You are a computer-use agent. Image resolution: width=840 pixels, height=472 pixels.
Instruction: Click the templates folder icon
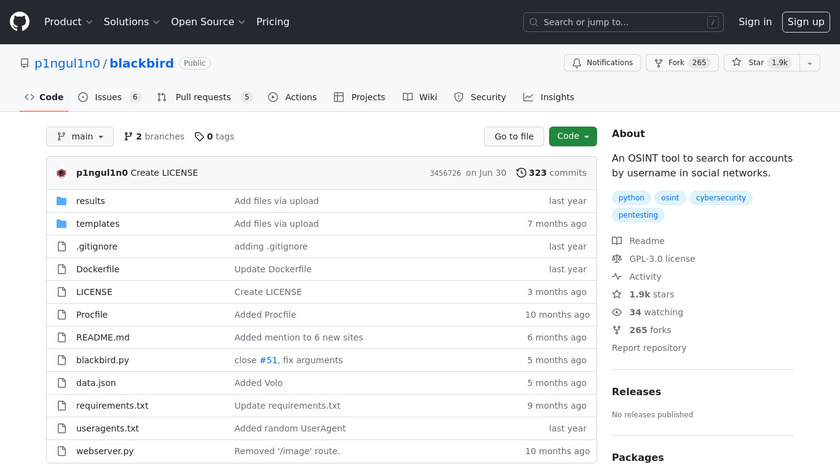[62, 223]
